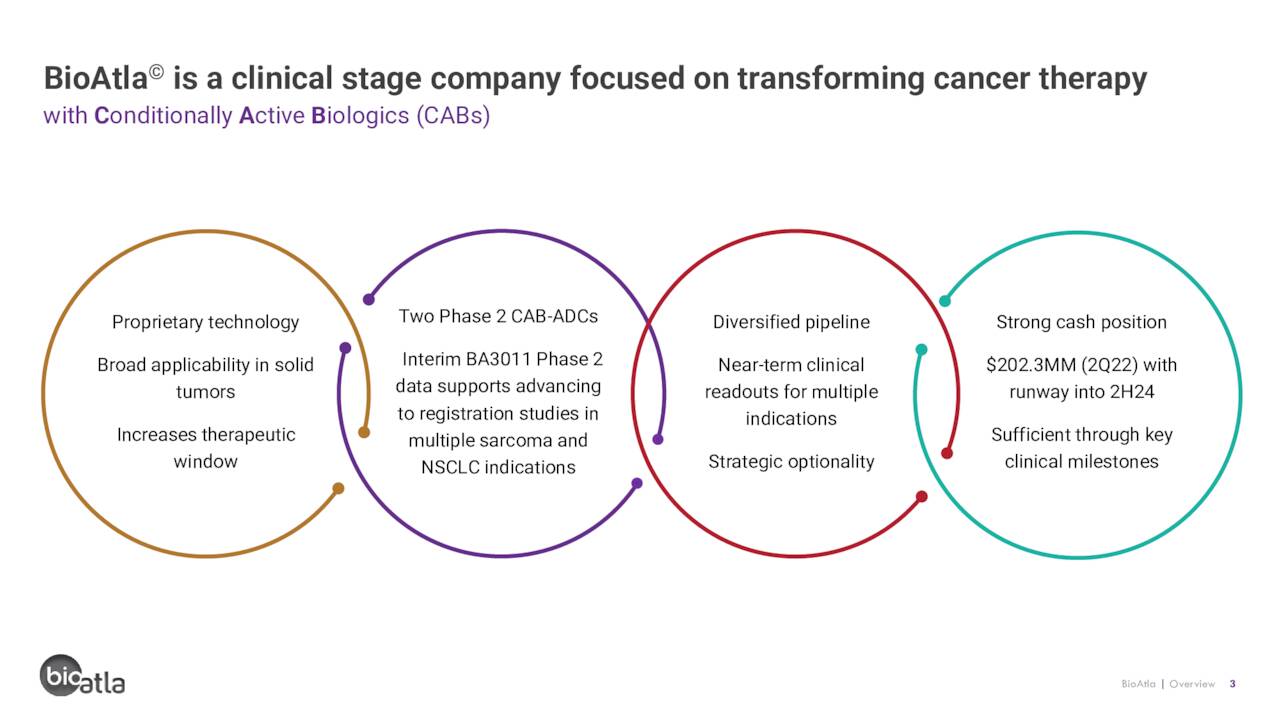Click the gold circle's lower end dot

coord(338,489)
